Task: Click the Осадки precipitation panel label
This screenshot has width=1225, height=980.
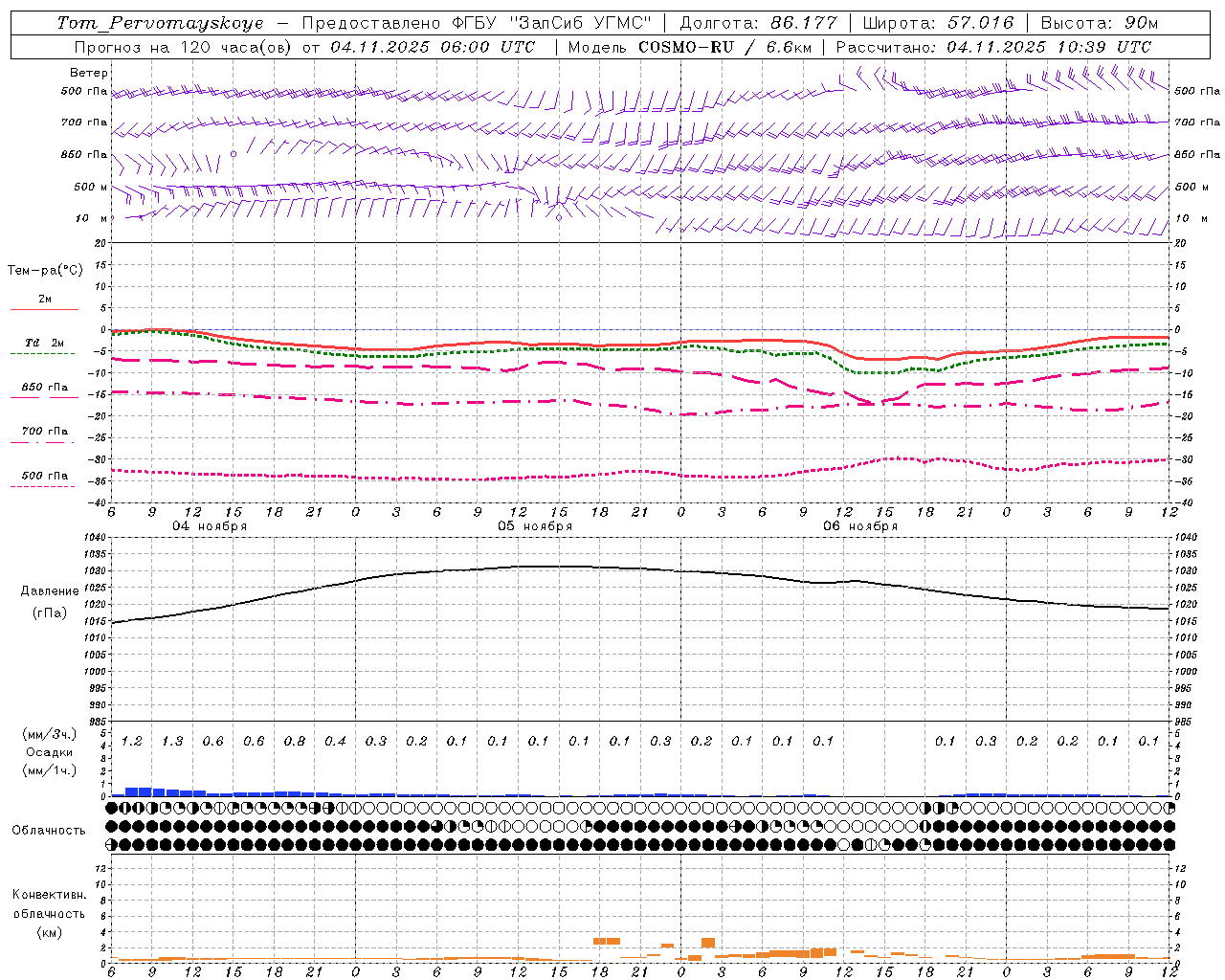Action: (50, 752)
